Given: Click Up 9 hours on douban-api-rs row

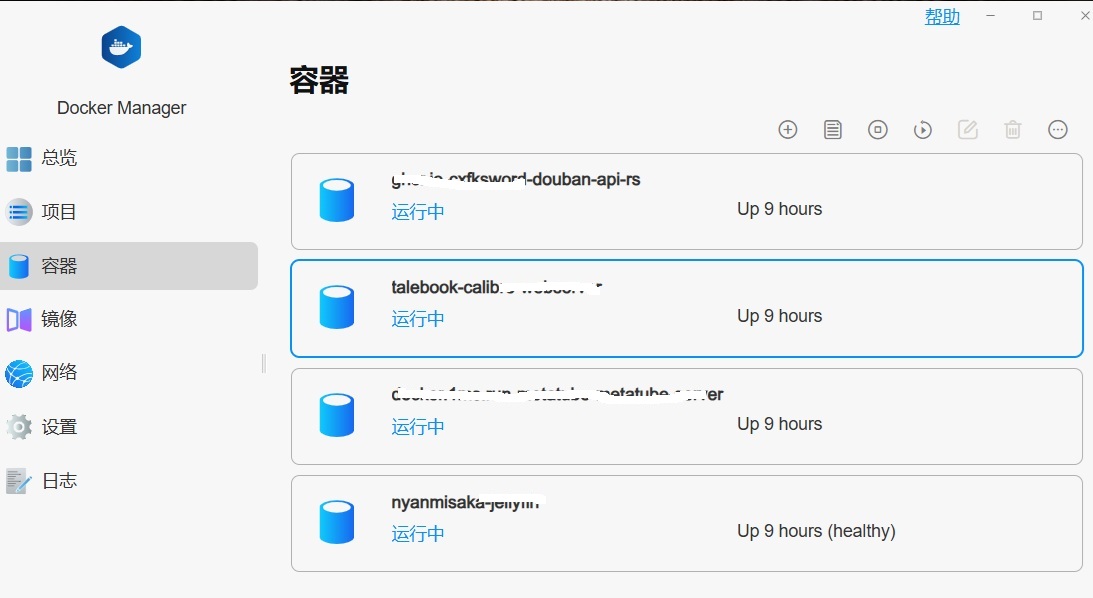Looking at the screenshot, I should click(779, 209).
